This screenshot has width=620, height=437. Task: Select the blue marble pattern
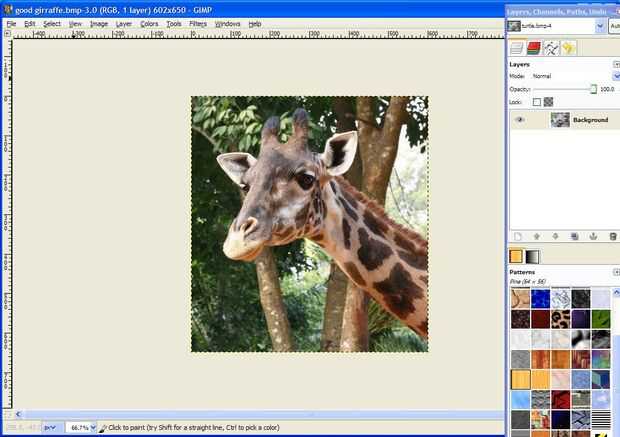[x=540, y=299]
